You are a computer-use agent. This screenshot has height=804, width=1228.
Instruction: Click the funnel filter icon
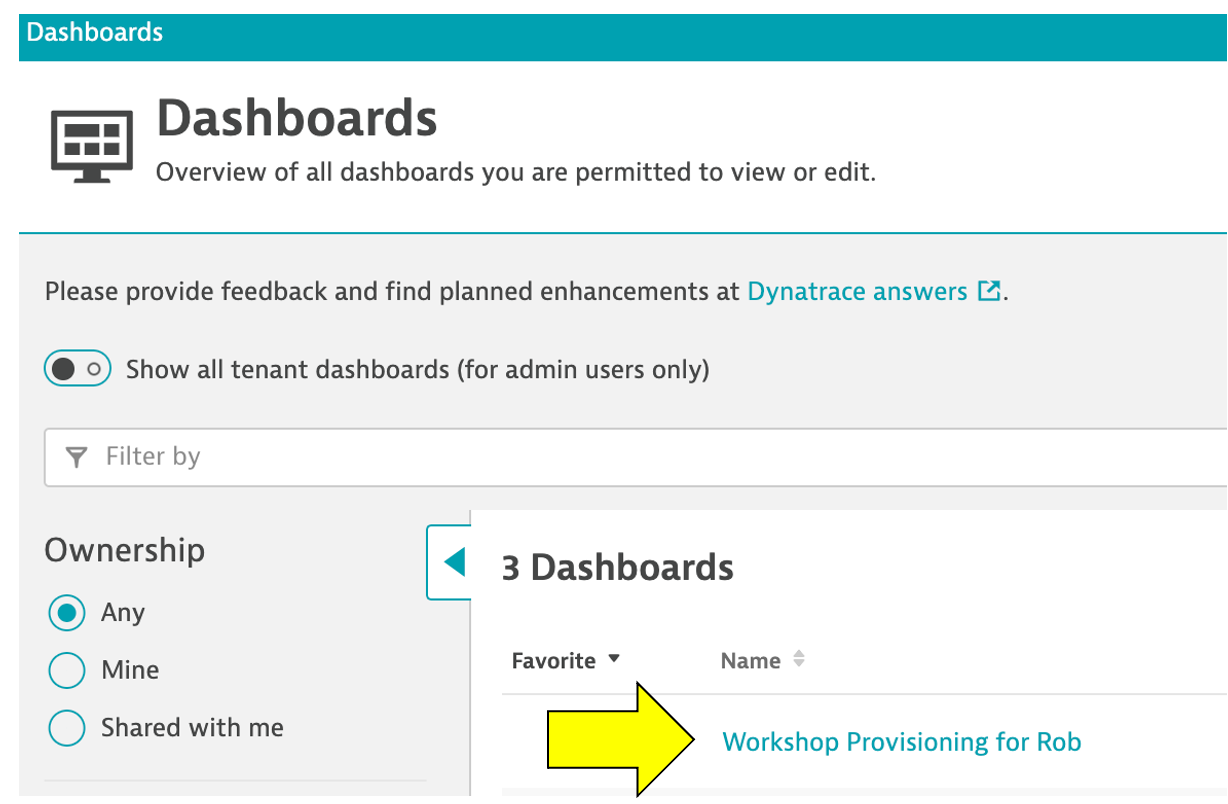(x=76, y=457)
